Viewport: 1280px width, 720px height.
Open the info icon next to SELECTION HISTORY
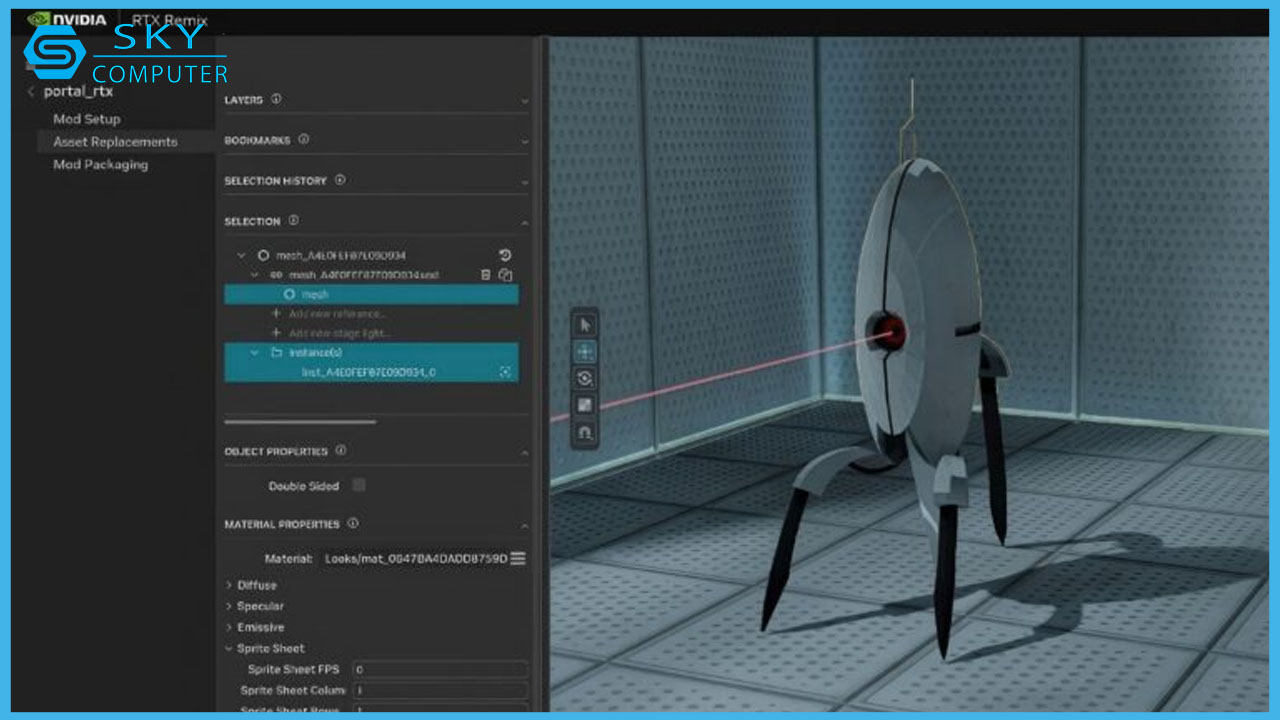pos(340,180)
